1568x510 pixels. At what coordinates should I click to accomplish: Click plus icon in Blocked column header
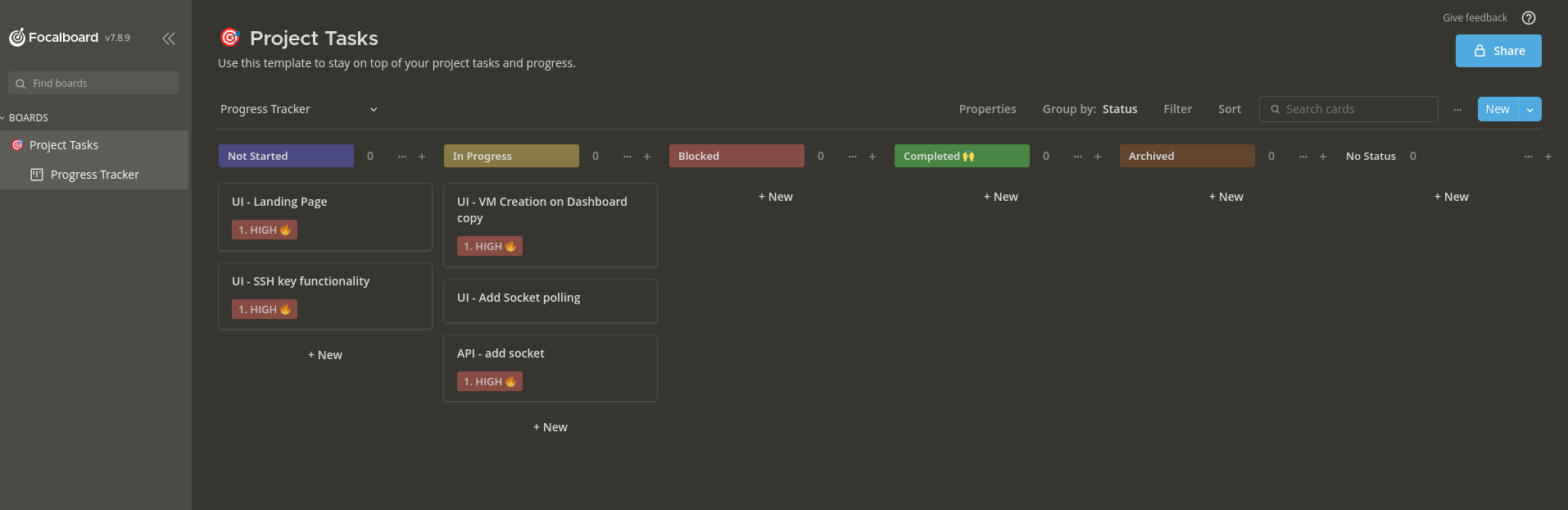coord(872,157)
